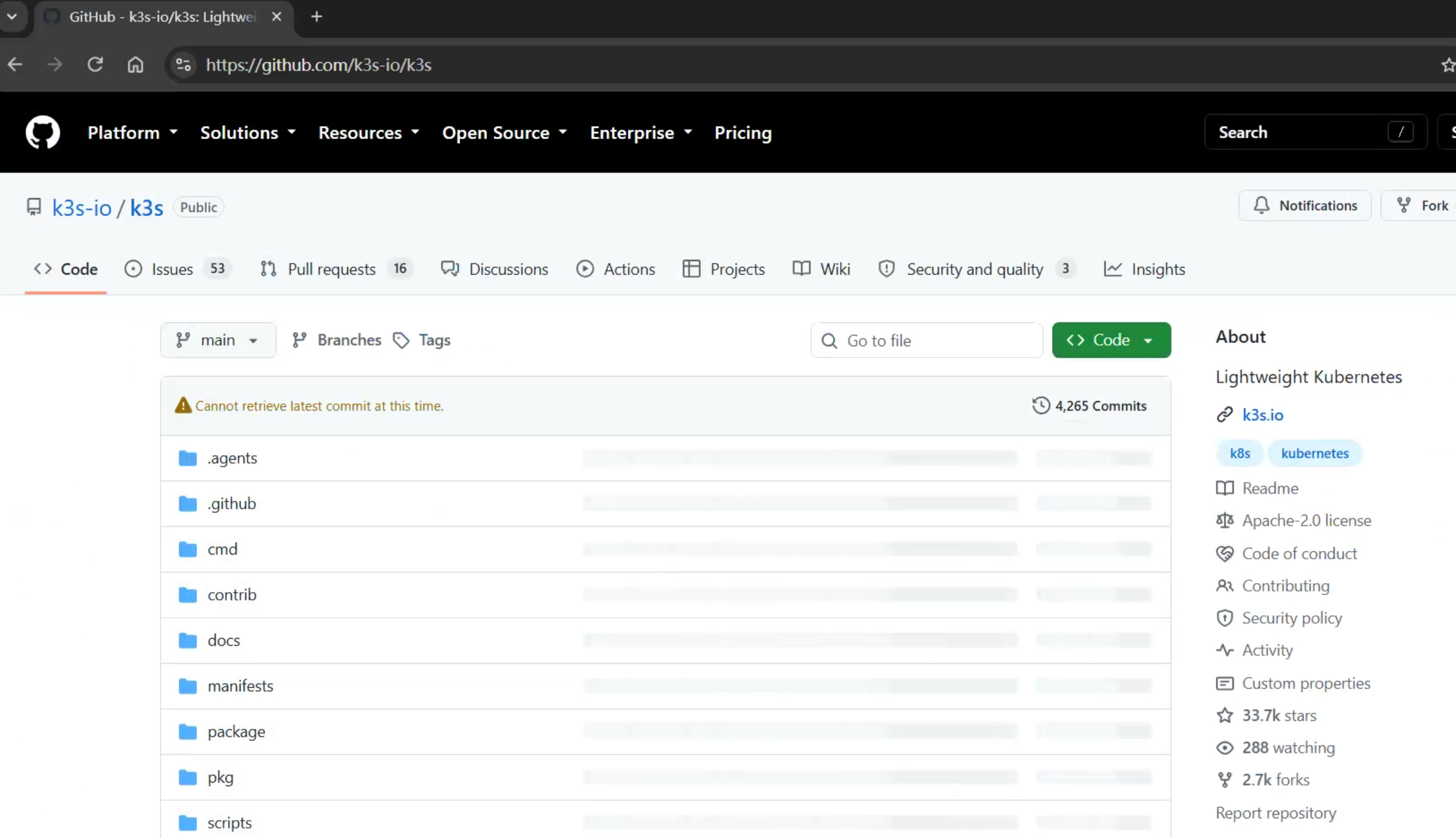View Tags list
Viewport: 1456px width, 838px height.
coord(422,340)
